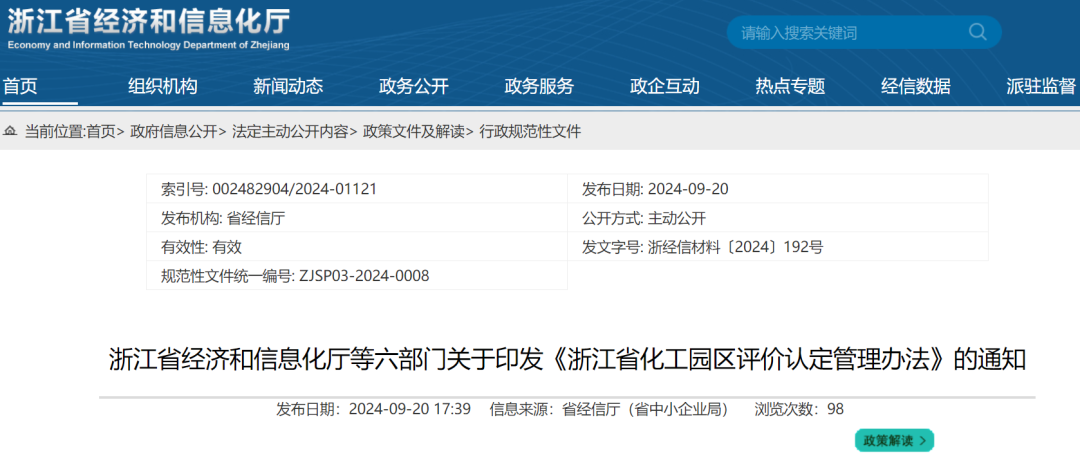The width and height of the screenshot is (1080, 465).
Task: Click the article title about 化工园区评价认定管理办法
Action: [567, 360]
